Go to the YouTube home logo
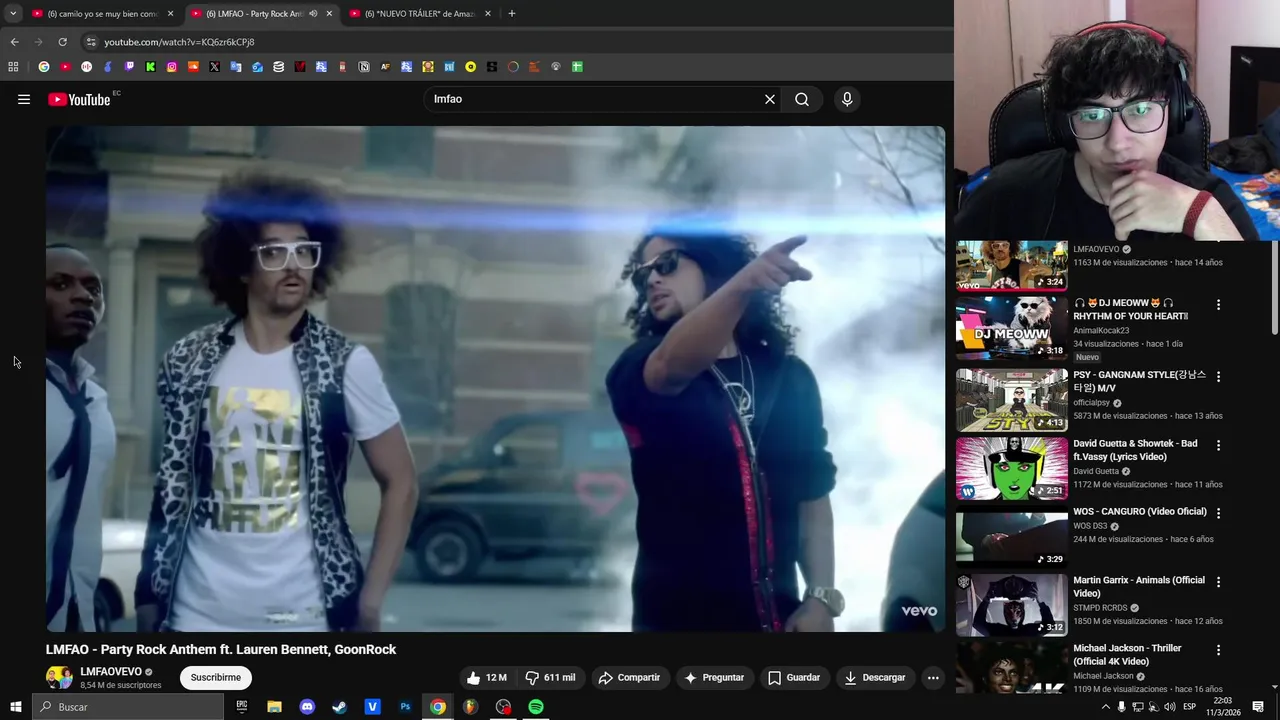Screen dimensions: 1280x720 click(x=79, y=99)
